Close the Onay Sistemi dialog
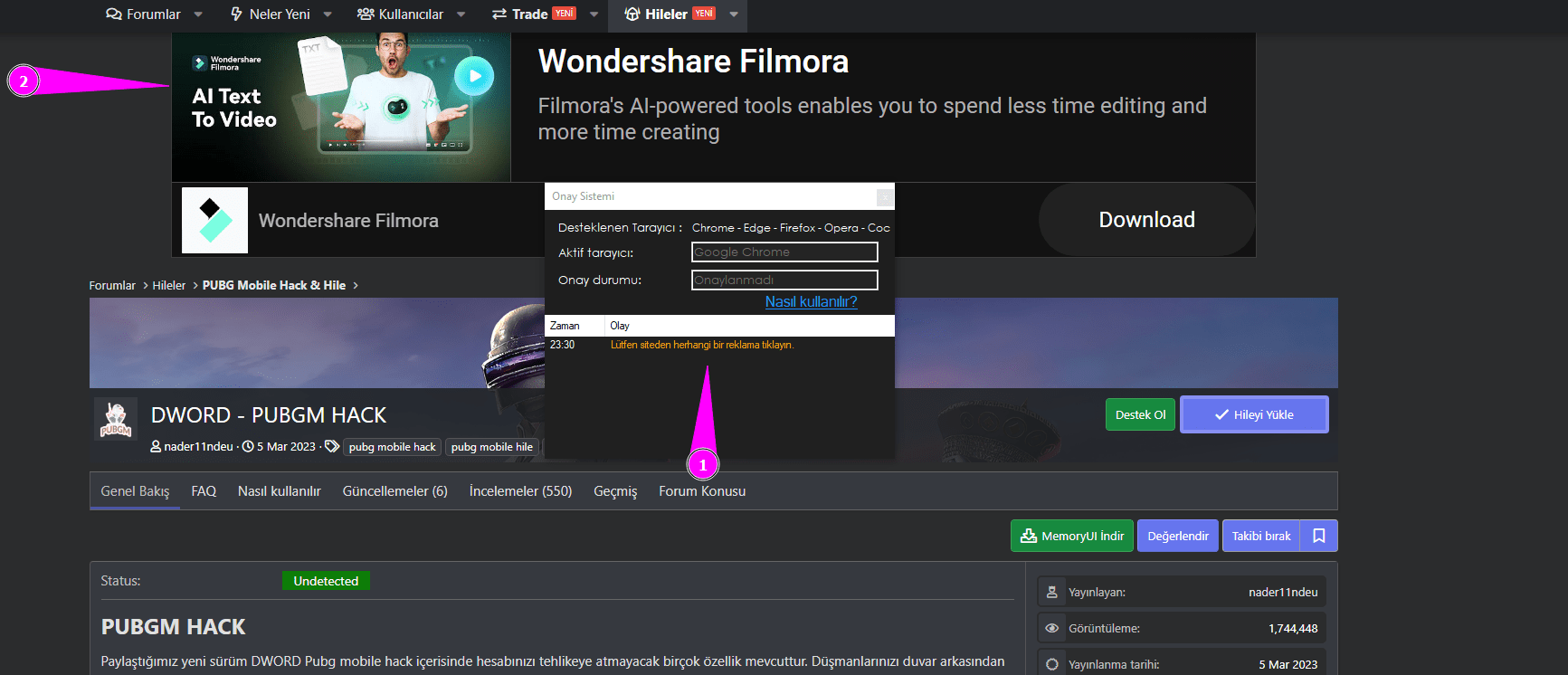The image size is (1568, 675). [x=885, y=197]
